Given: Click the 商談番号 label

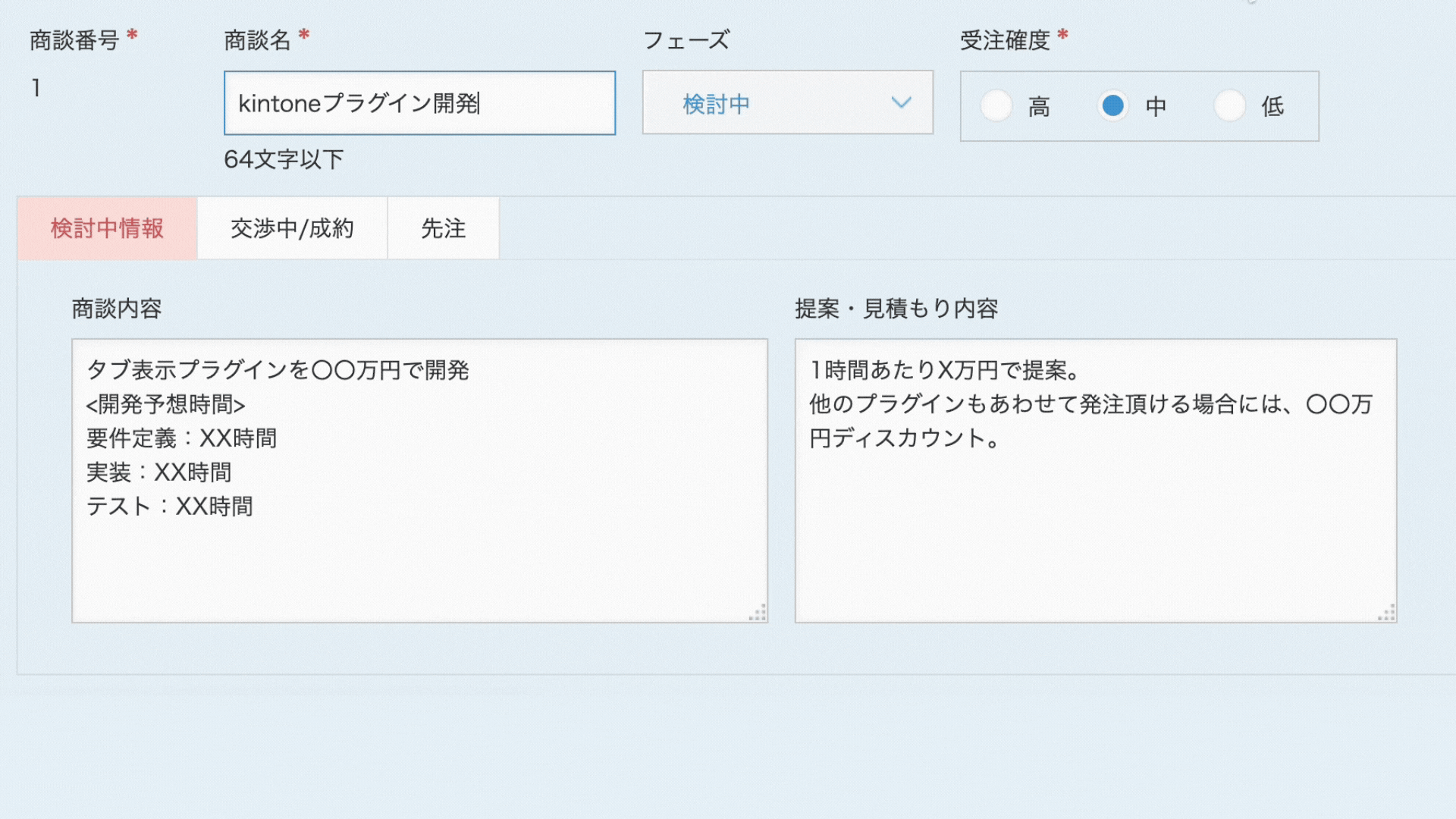Looking at the screenshot, I should point(74,40).
